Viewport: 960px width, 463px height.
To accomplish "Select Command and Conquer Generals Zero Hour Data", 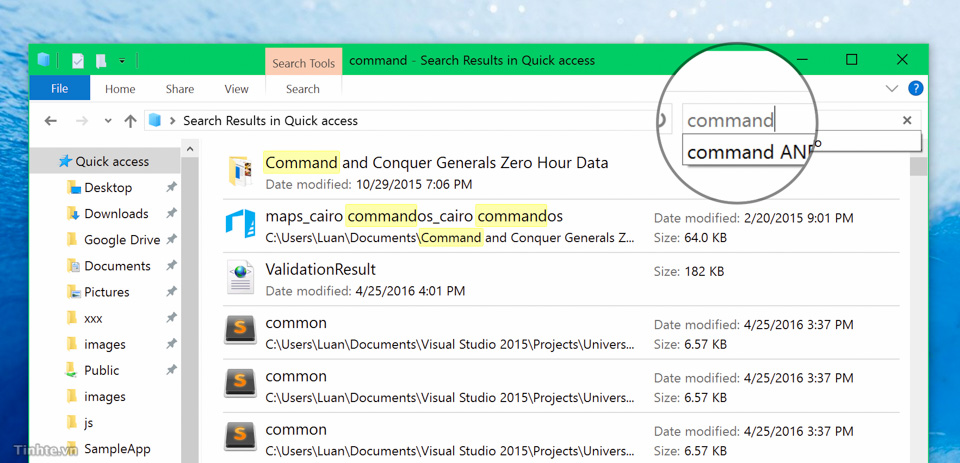I will click(x=437, y=163).
